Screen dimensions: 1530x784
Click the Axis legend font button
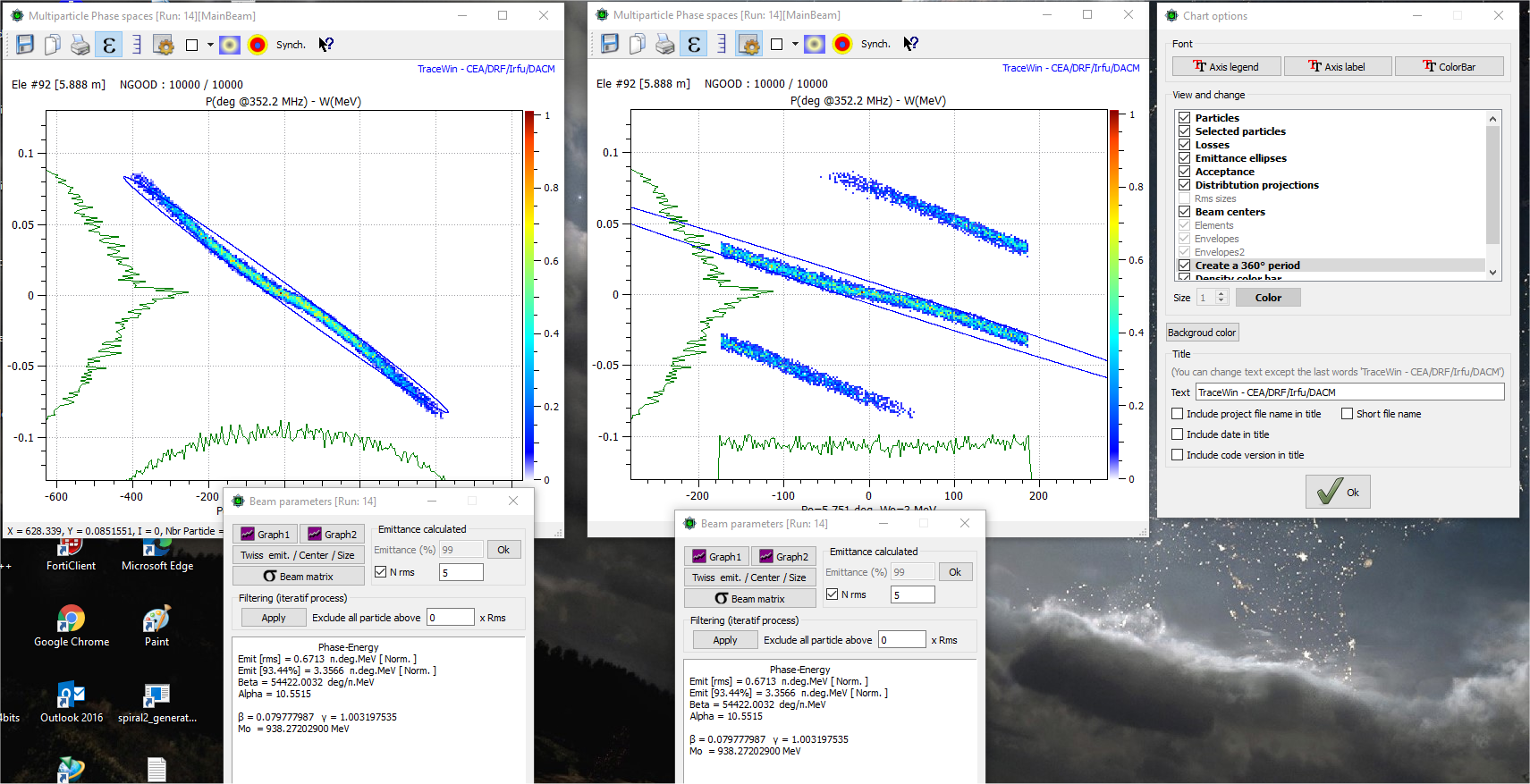coord(1226,67)
